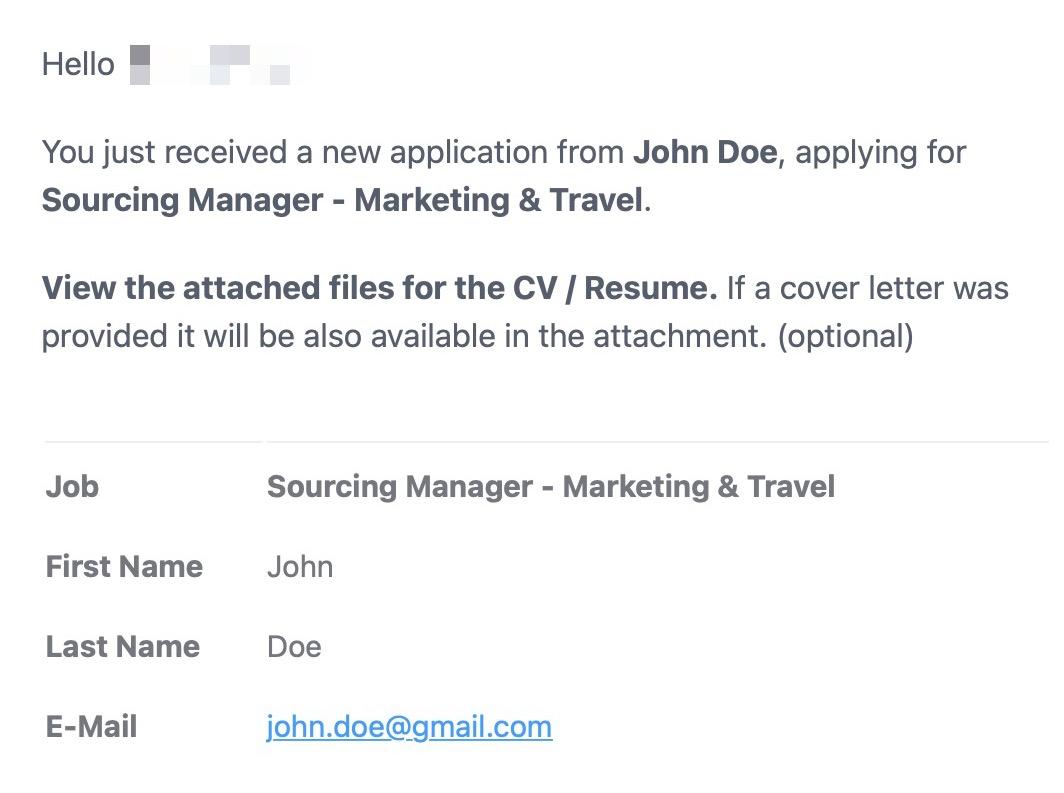The width and height of the screenshot is (1064, 793).
Task: Click the 'applying for' text
Action: [x=881, y=153]
